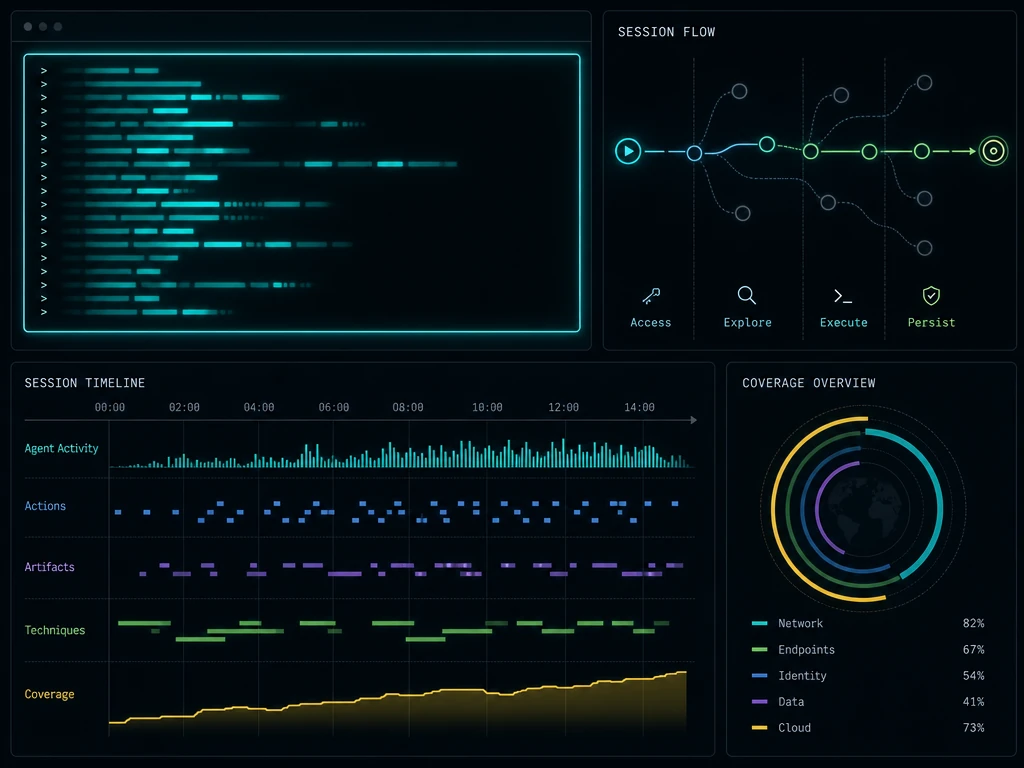Click the 04:00 timeline marker

(259, 408)
